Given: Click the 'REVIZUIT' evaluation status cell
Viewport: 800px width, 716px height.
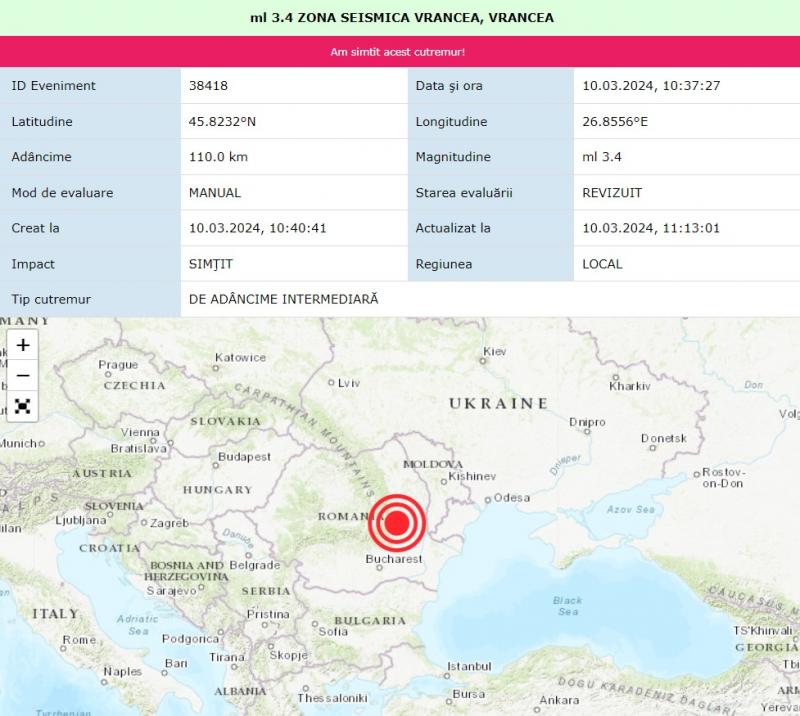Looking at the screenshot, I should tap(611, 193).
